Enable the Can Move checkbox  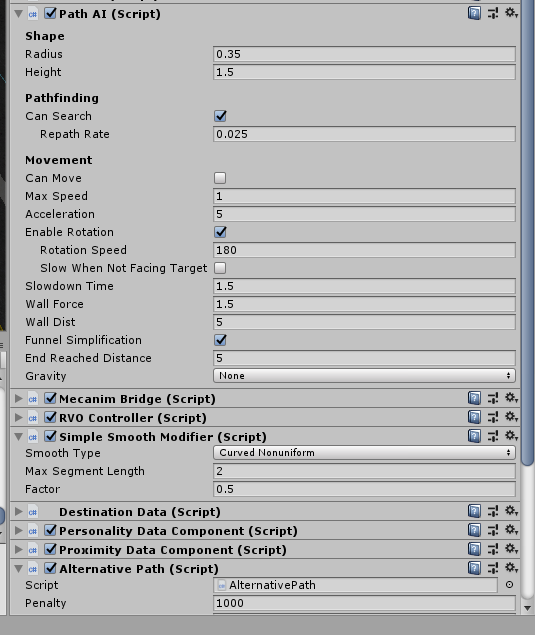point(220,178)
